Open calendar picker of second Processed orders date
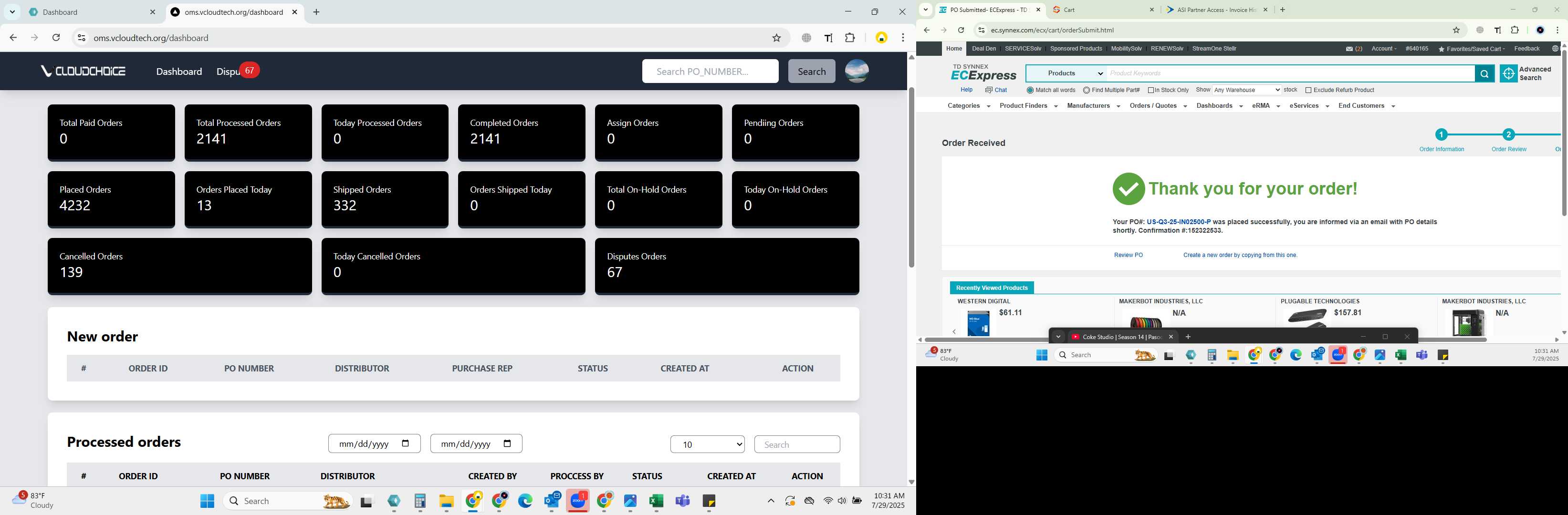The width and height of the screenshot is (1568, 515). pos(507,443)
